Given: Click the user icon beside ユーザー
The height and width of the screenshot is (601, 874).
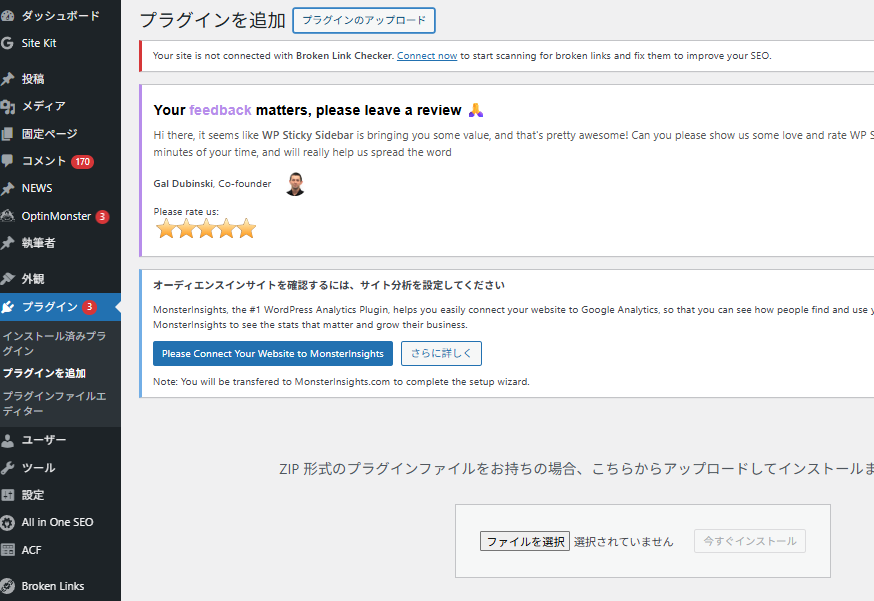Looking at the screenshot, I should pos(8,440).
